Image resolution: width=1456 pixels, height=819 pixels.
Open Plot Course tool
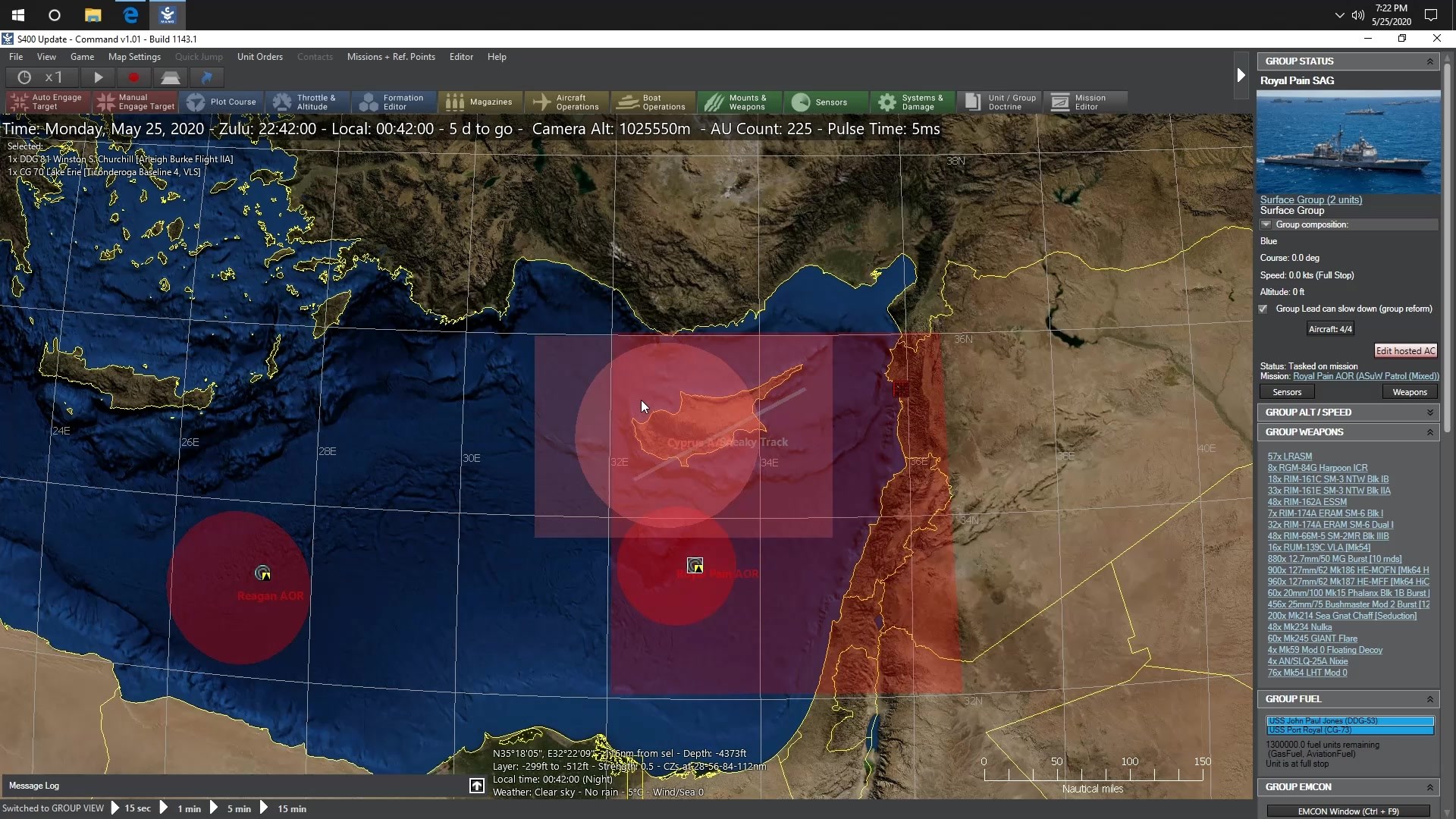222,102
